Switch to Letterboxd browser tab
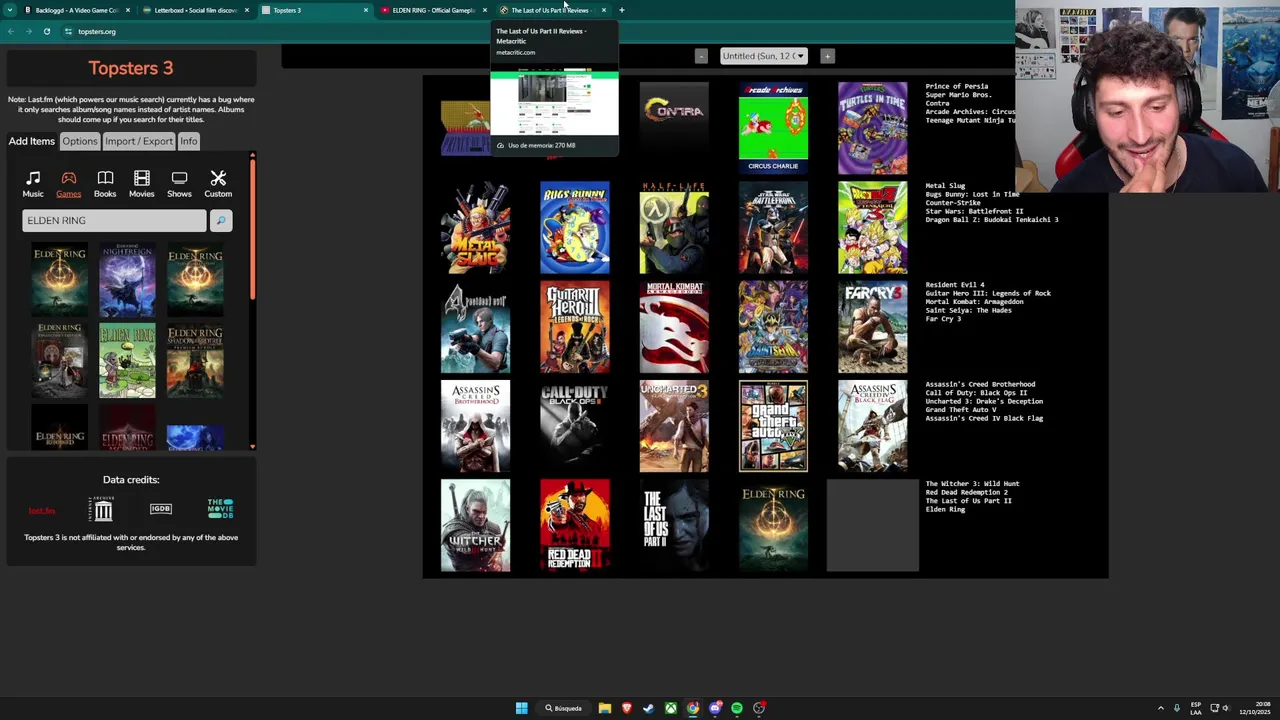 194,10
